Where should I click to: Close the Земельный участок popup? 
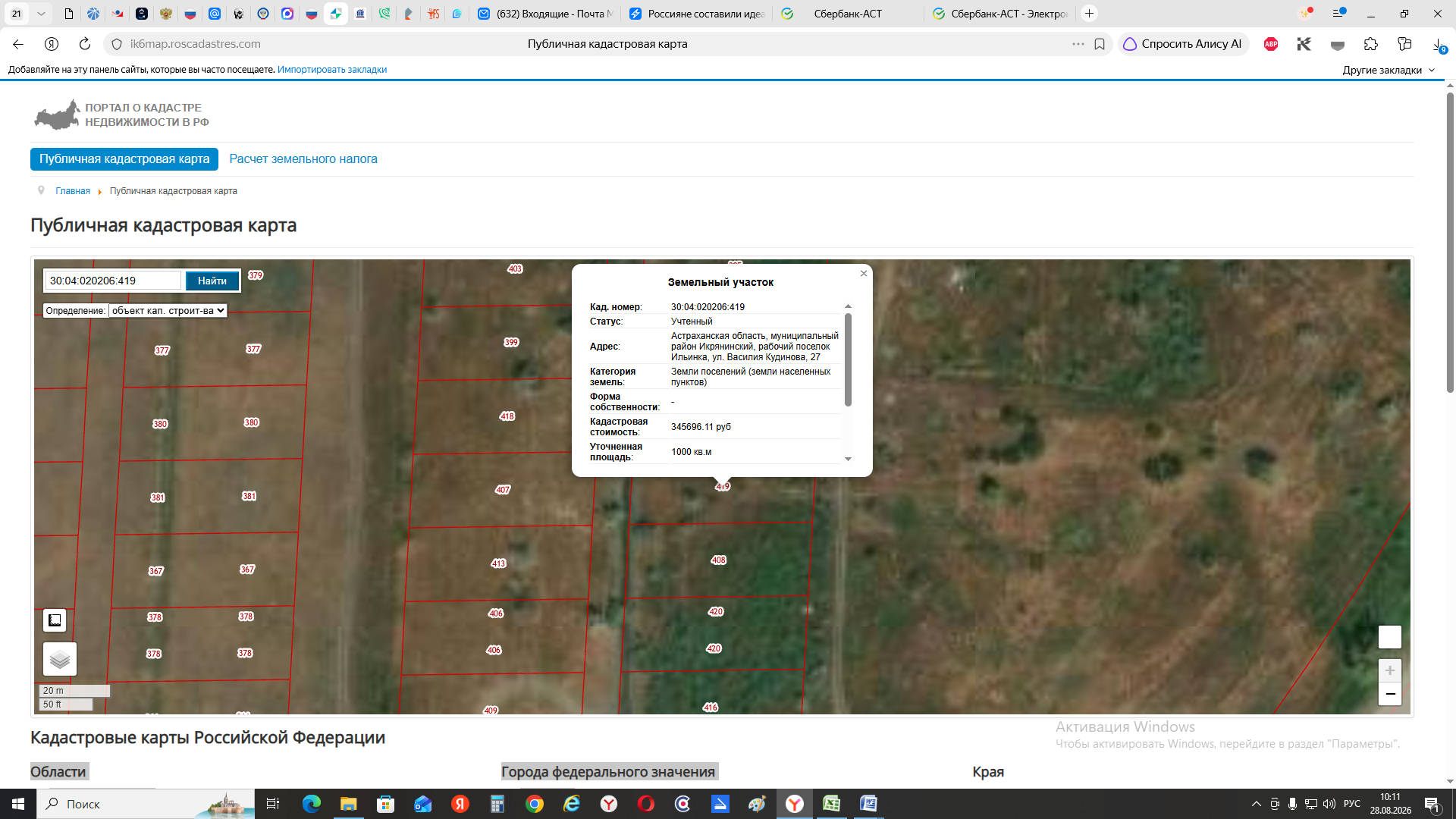pyautogui.click(x=863, y=274)
